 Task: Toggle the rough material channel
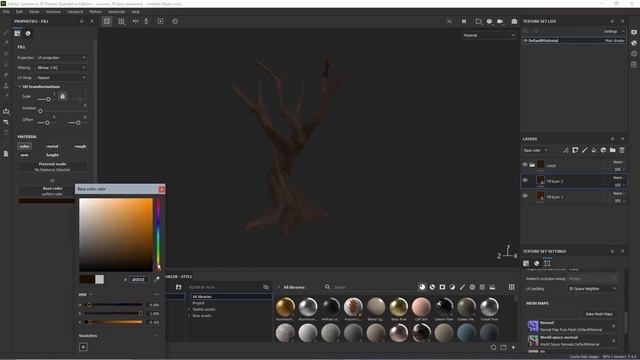click(80, 146)
